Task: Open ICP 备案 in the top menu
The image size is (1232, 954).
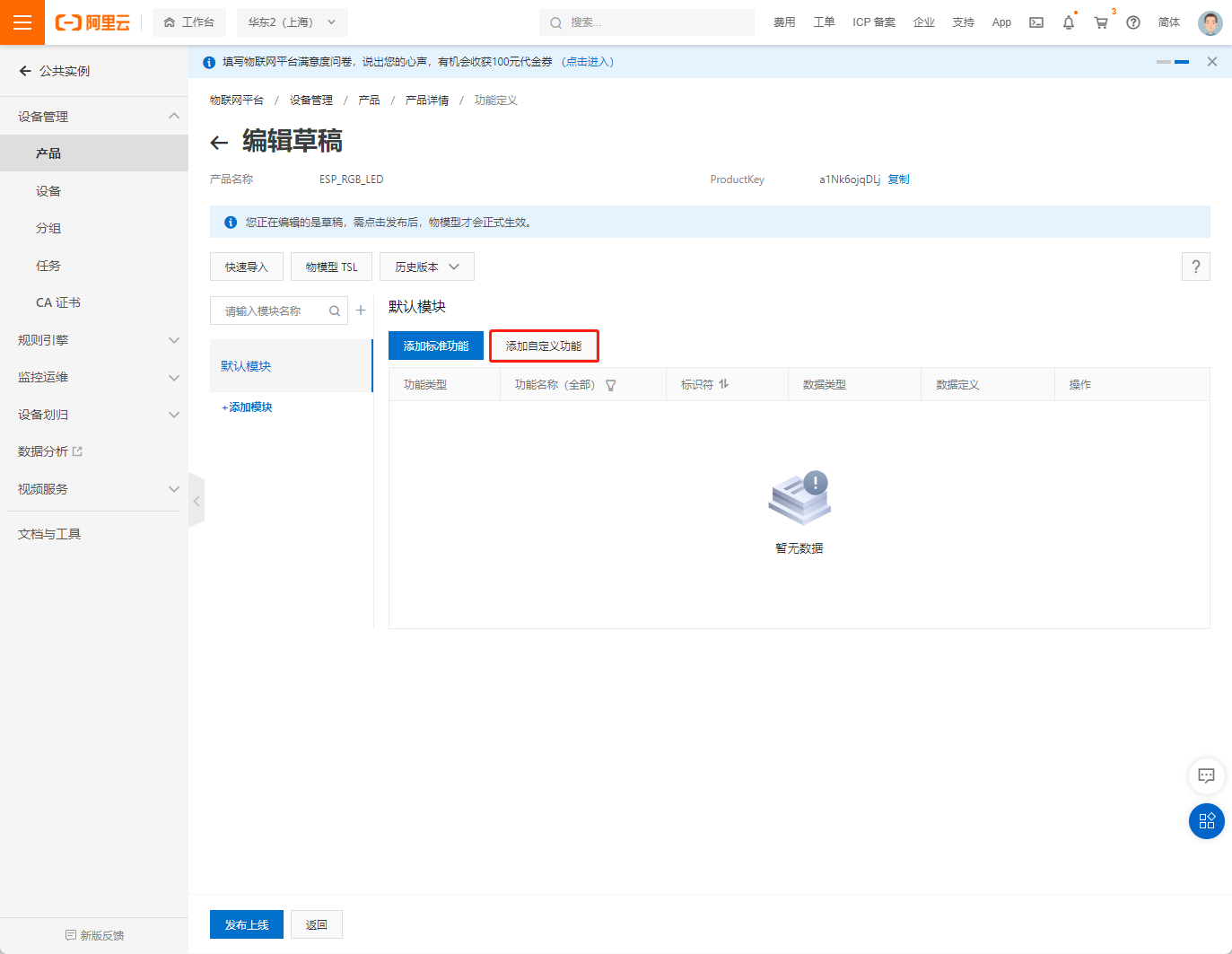Action: click(x=874, y=22)
